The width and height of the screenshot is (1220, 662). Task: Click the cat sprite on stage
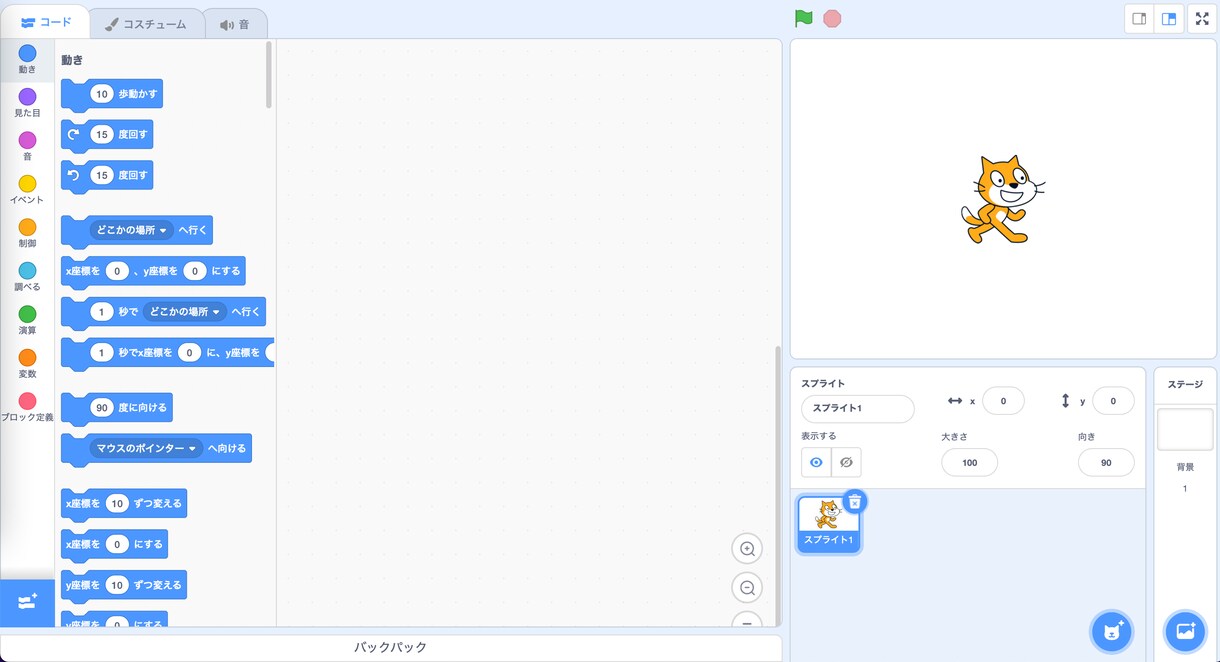pos(1001,198)
